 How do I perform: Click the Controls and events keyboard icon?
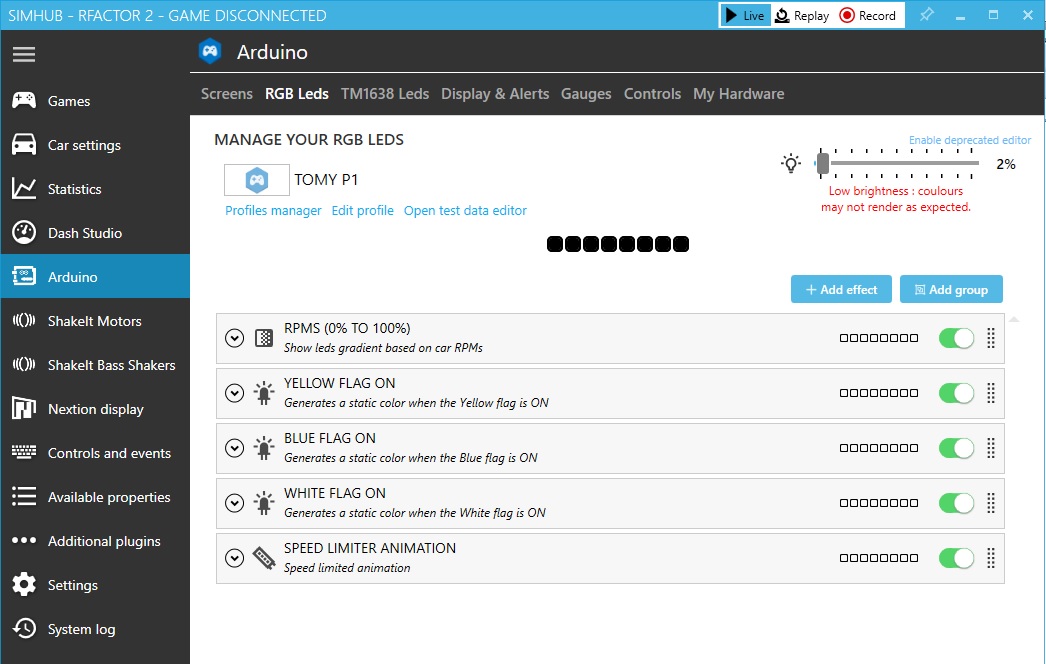[24, 452]
